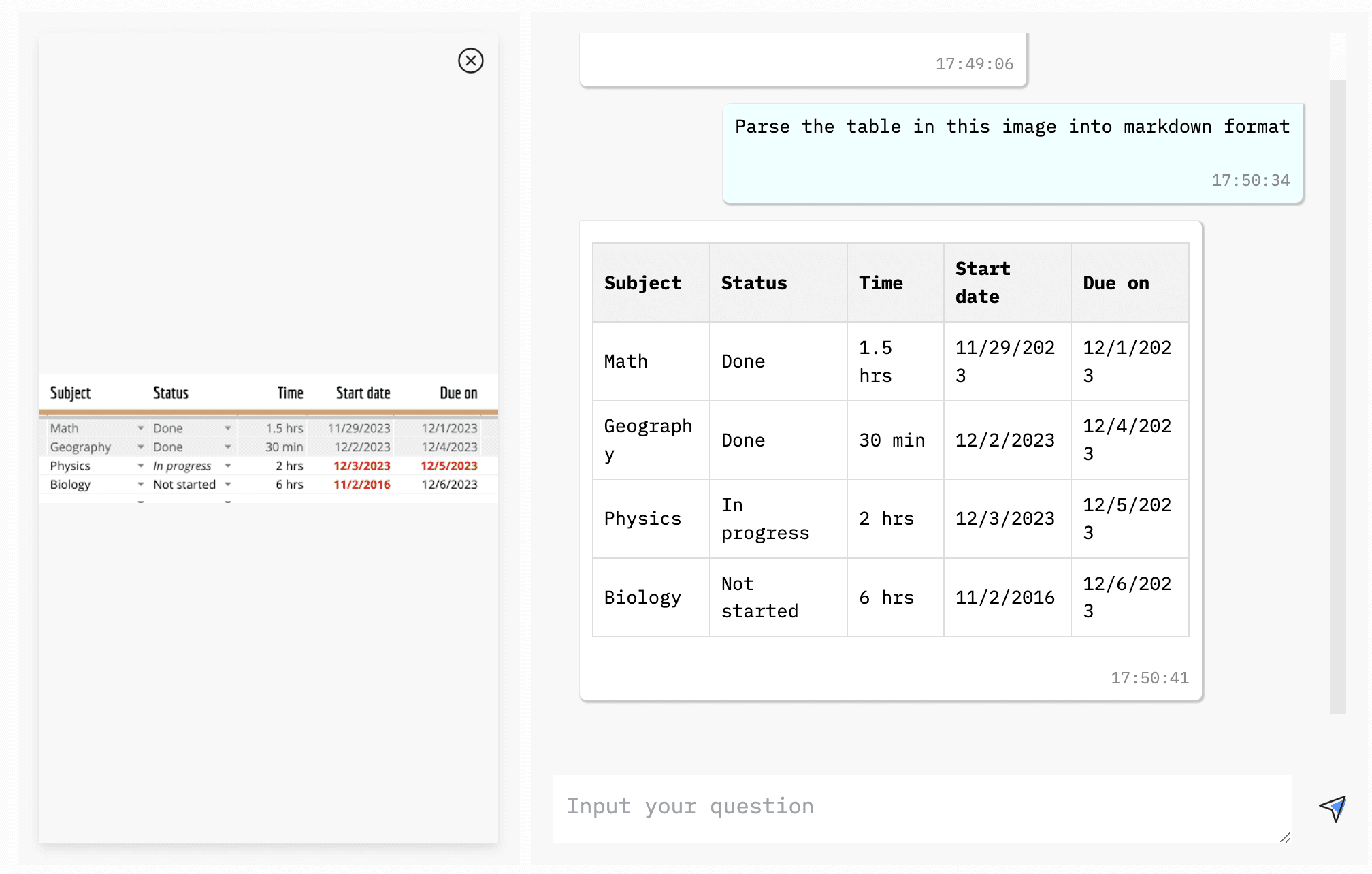The width and height of the screenshot is (1372, 874).
Task: Expand the 'In progress' status dropdown arrow
Action: pos(228,466)
